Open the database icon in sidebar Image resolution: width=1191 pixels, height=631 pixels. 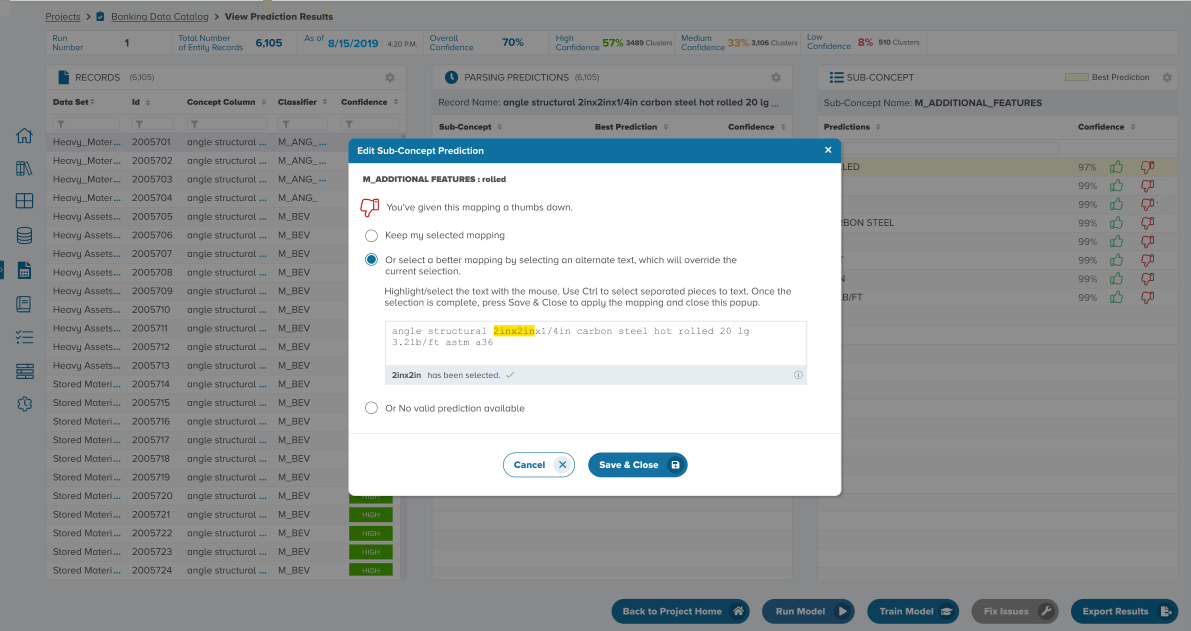(25, 236)
